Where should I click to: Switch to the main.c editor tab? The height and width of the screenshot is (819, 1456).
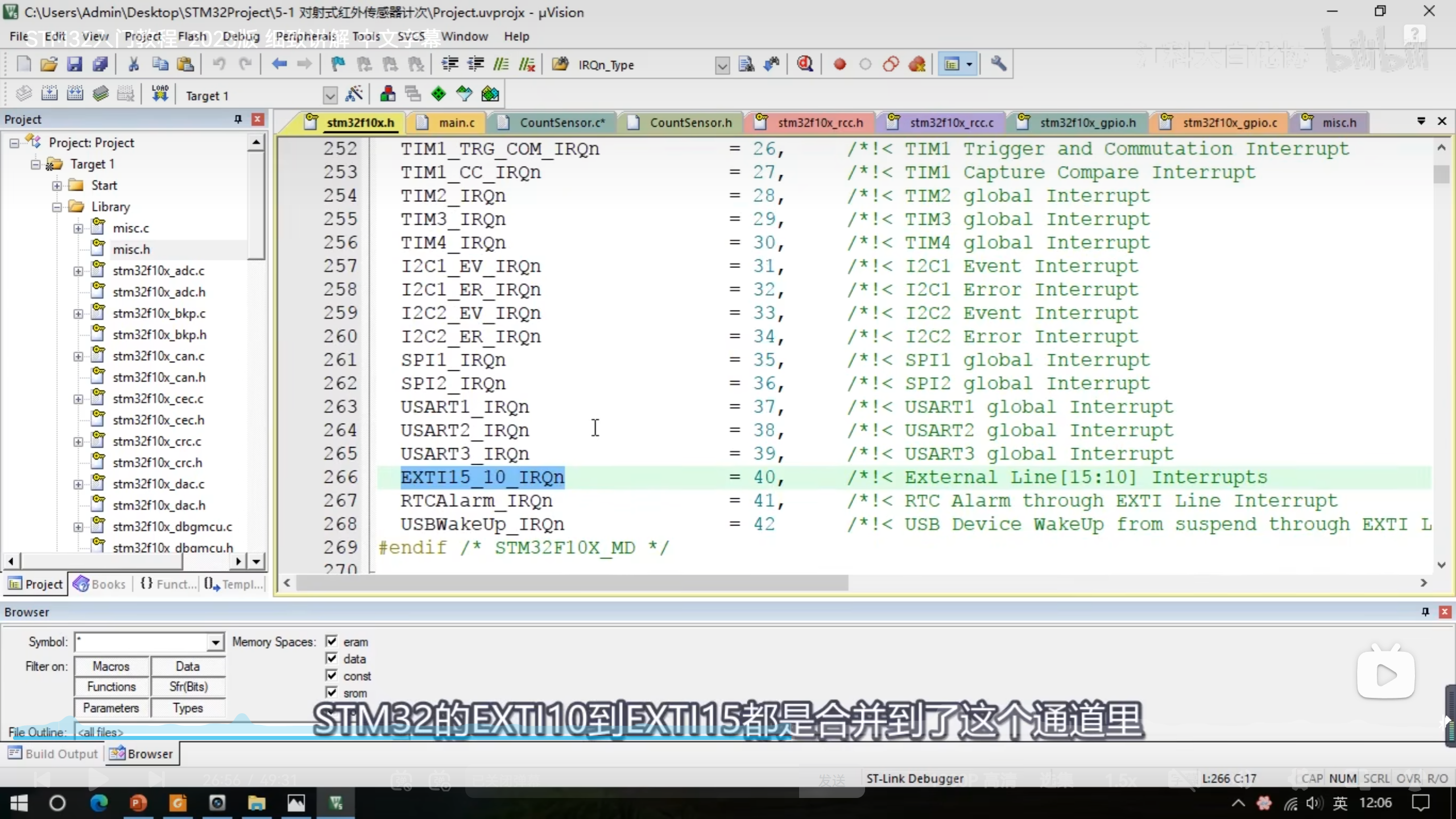456,123
